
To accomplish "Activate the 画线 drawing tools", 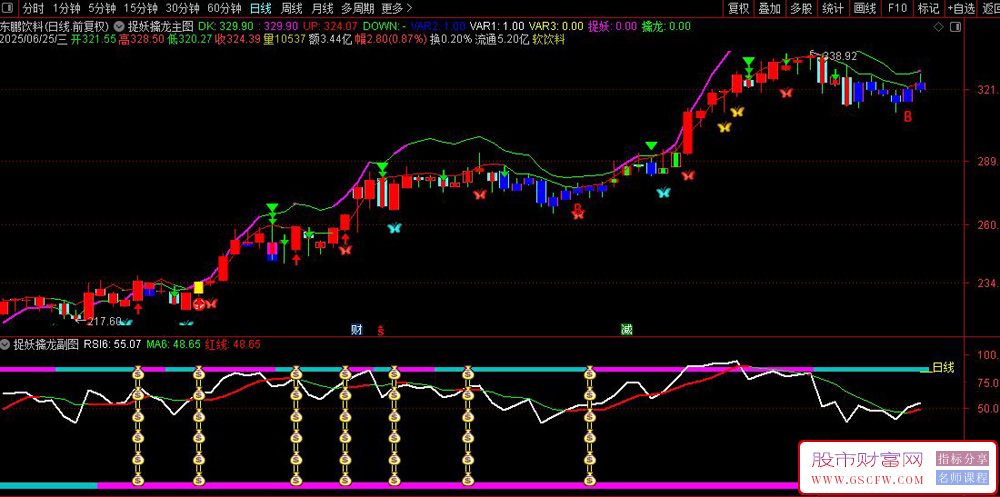I will 865,8.
